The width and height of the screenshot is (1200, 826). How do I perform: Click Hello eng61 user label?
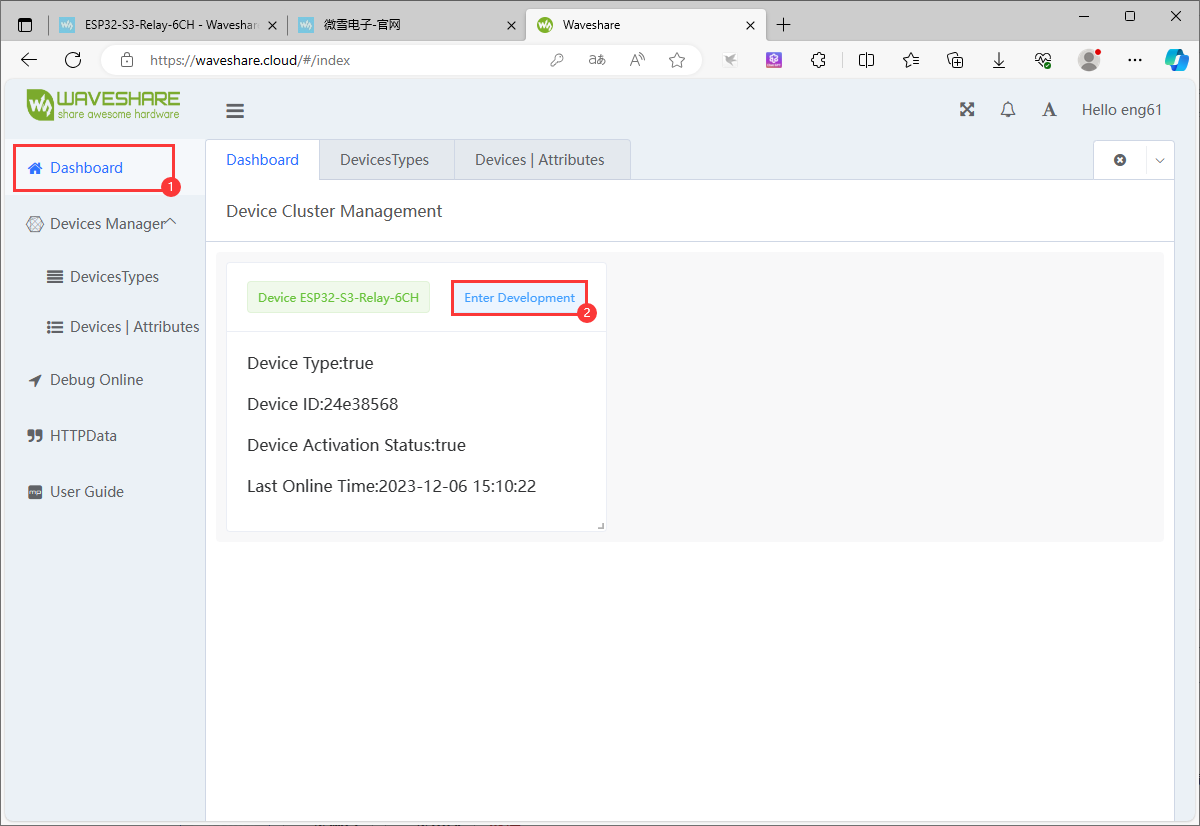pos(1122,110)
